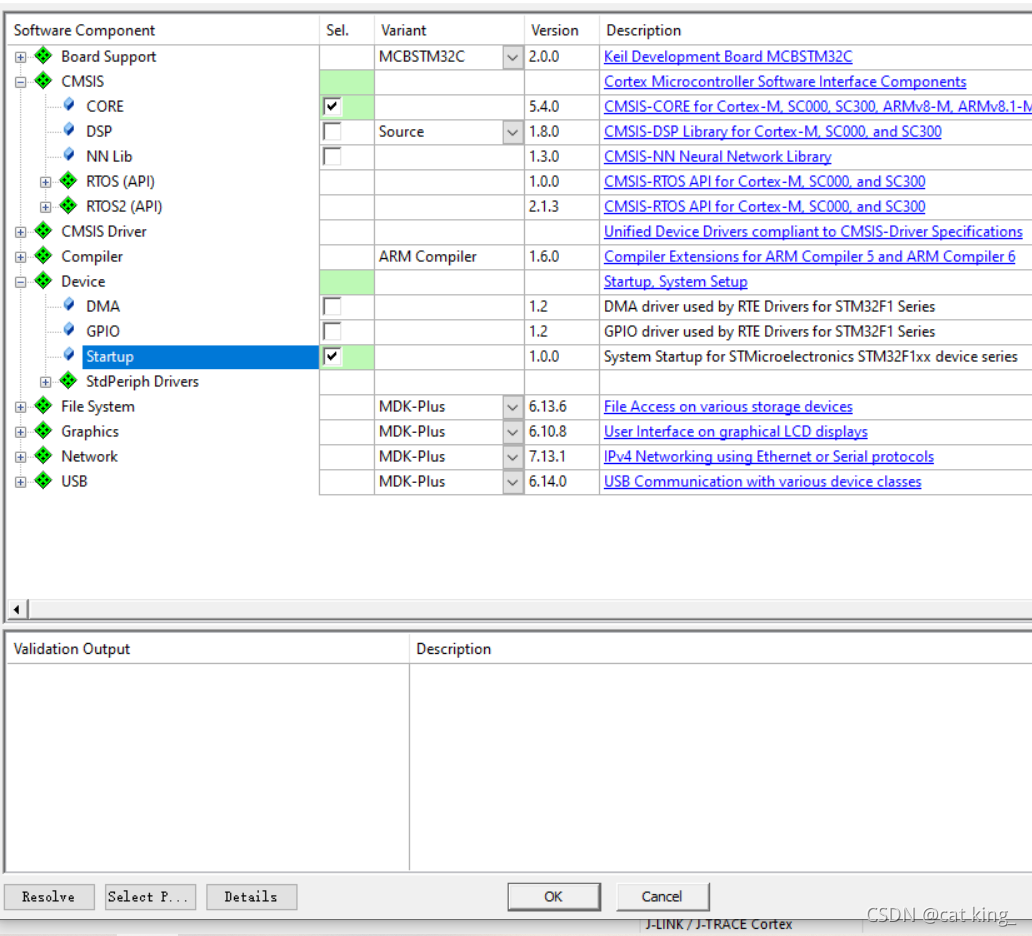Click the Device green diamond icon

(43, 281)
